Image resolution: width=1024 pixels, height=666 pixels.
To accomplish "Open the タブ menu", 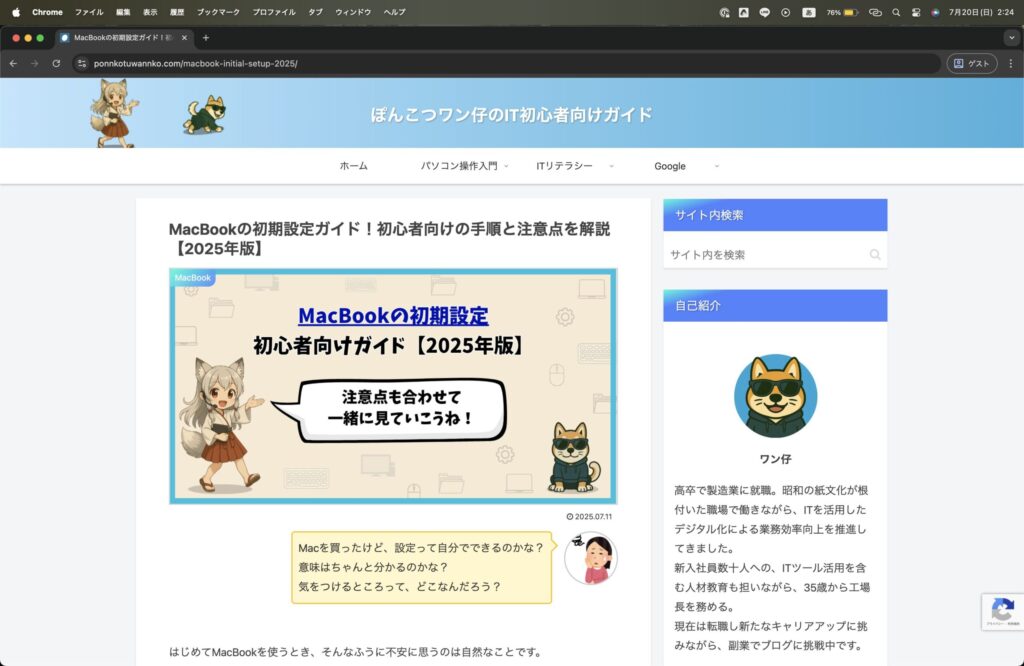I will (x=315, y=12).
